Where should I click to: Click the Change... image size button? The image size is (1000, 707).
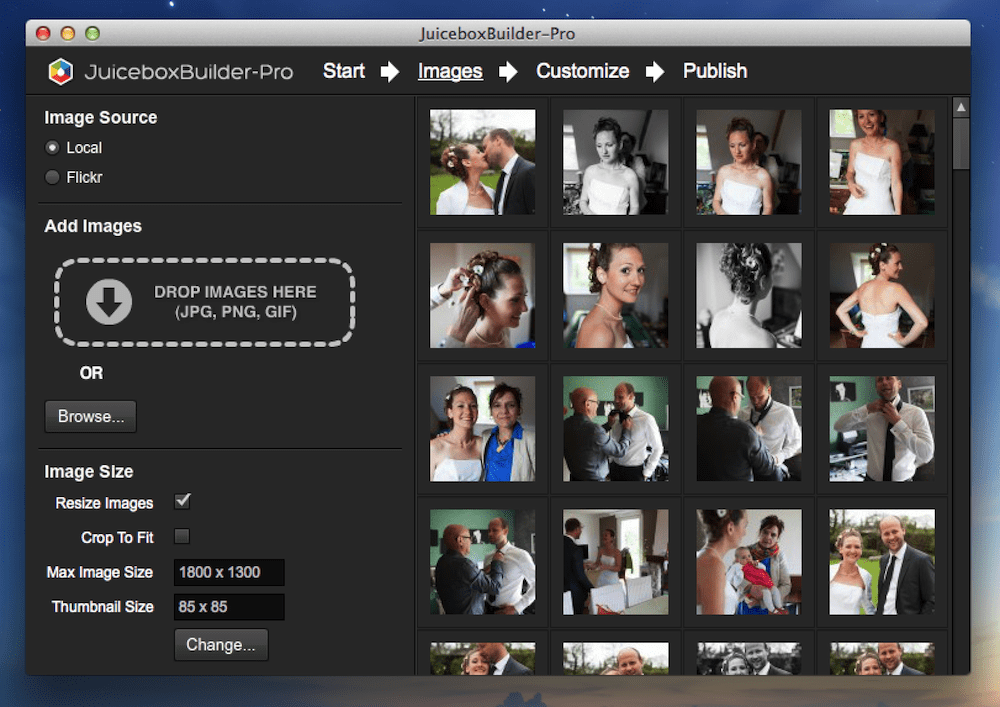point(221,645)
